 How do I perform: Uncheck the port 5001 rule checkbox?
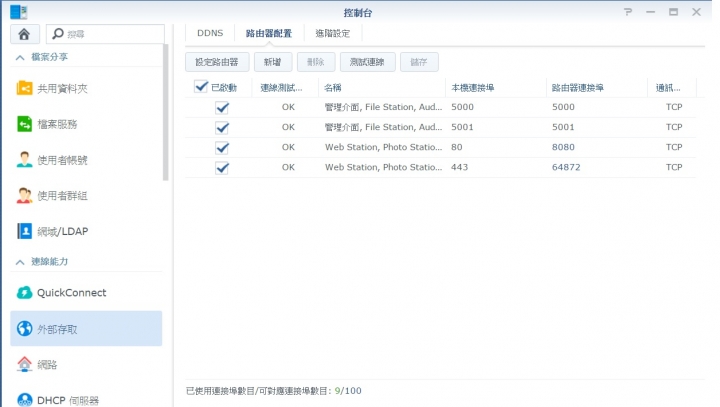point(222,128)
